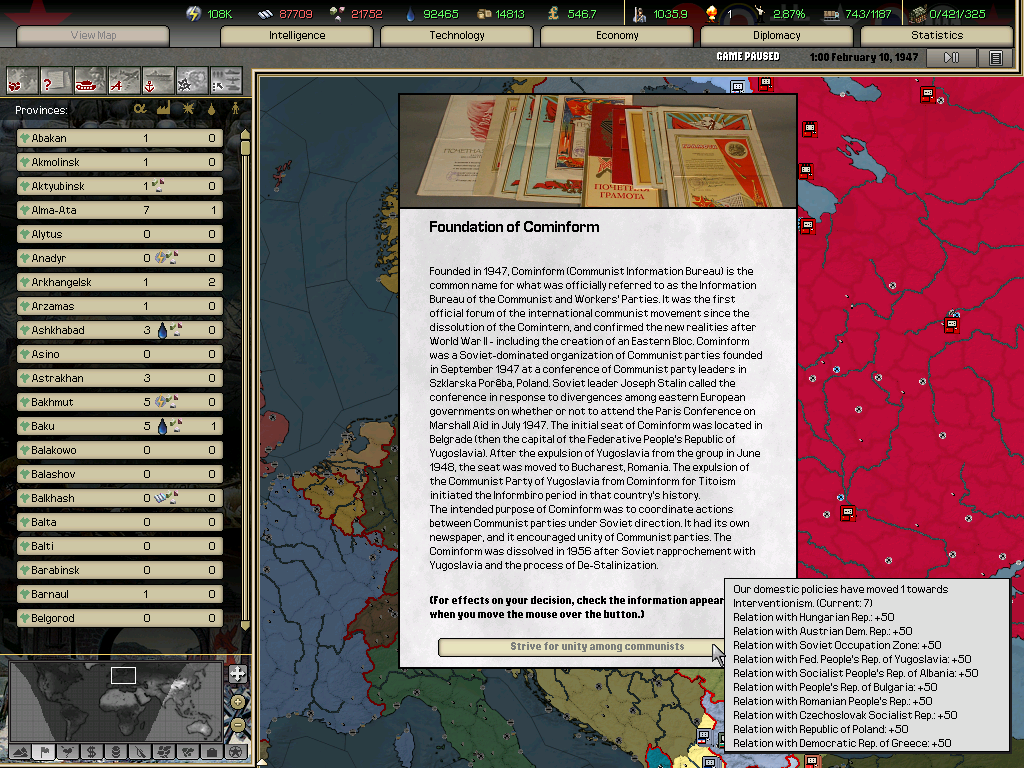The height and width of the screenshot is (768, 1024).
Task: Toggle the economic dollar-sign map mode
Action: [x=91, y=751]
